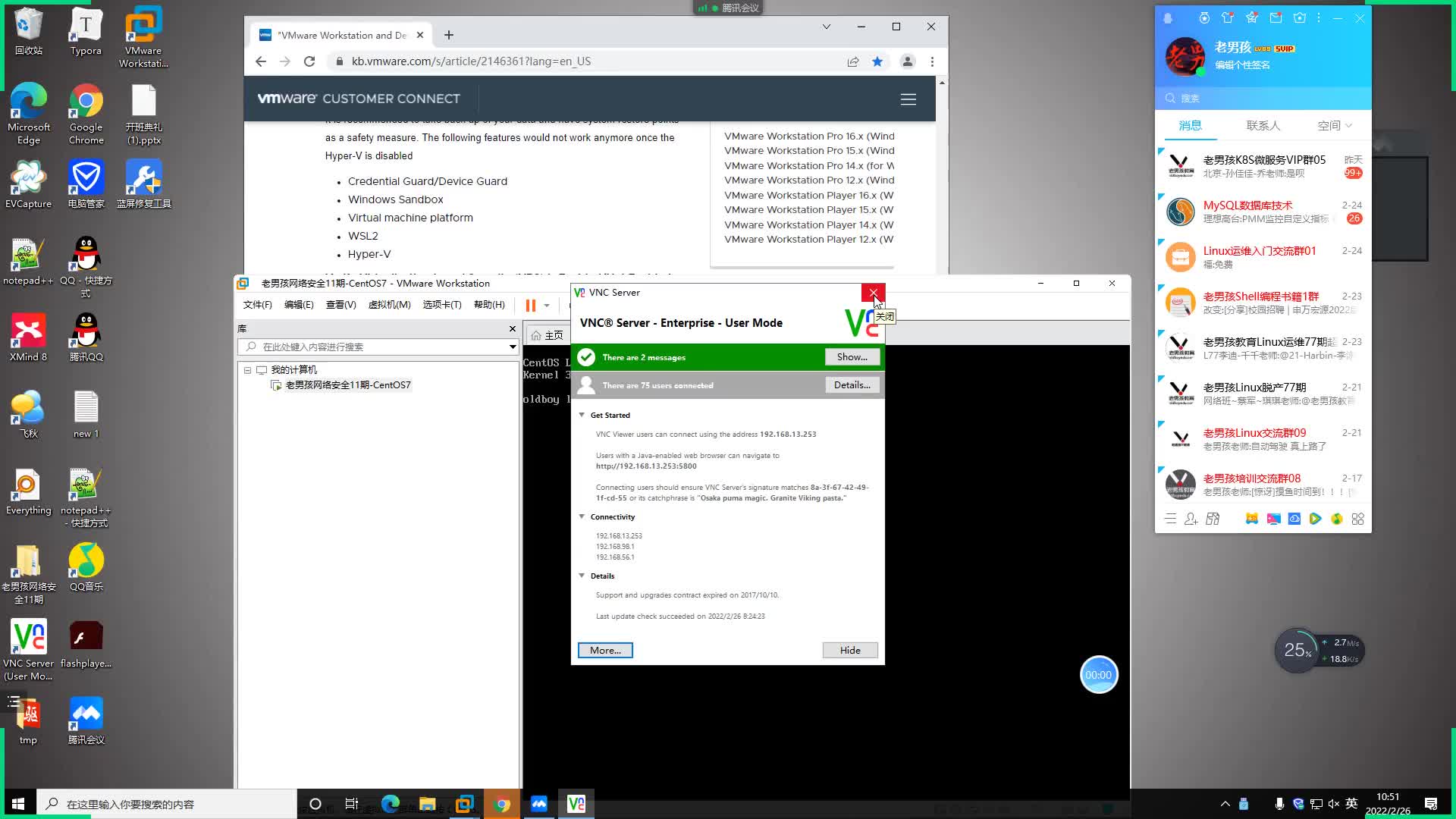Viewport: 1456px width, 819px height.
Task: Open the QQ medal icon in the header
Action: click(1204, 17)
